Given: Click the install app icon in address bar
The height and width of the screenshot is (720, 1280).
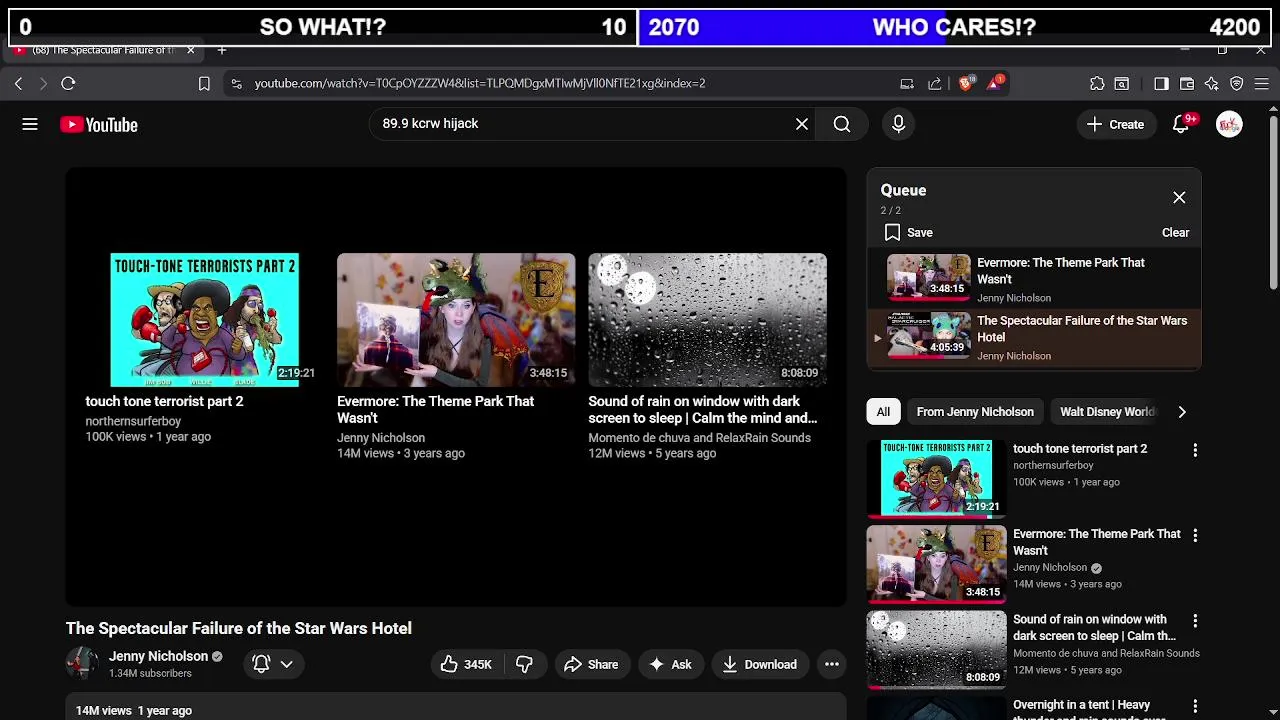Looking at the screenshot, I should pyautogui.click(x=907, y=84).
